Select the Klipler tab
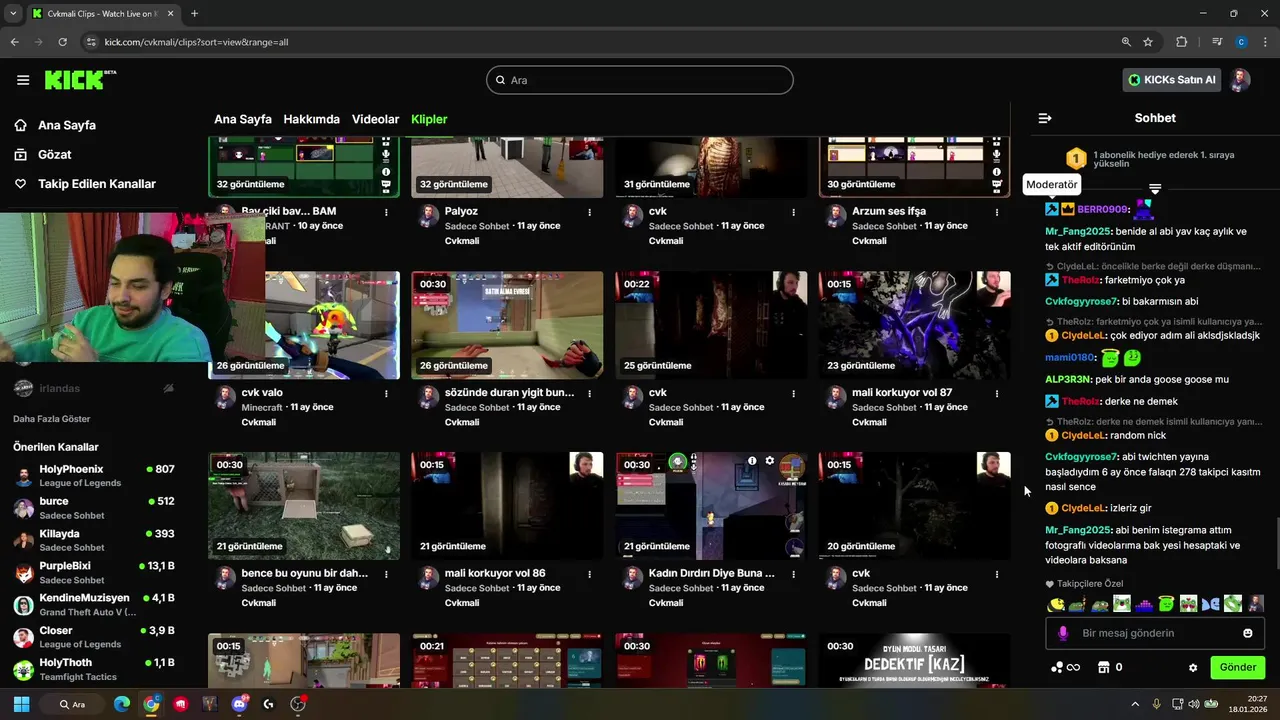 (x=429, y=119)
